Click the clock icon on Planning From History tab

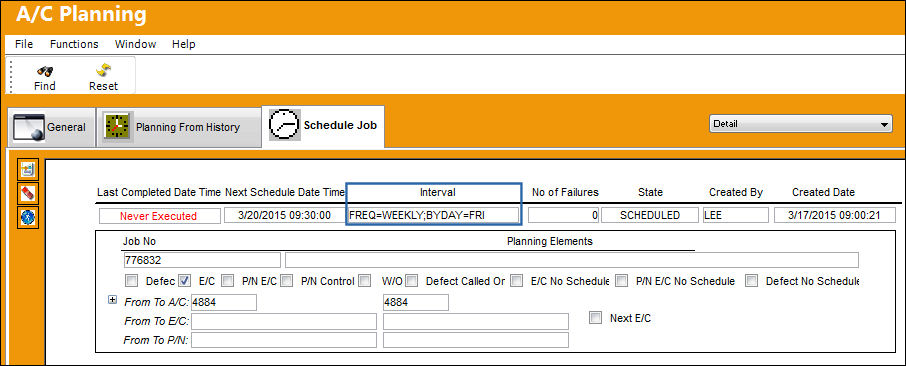pos(118,127)
